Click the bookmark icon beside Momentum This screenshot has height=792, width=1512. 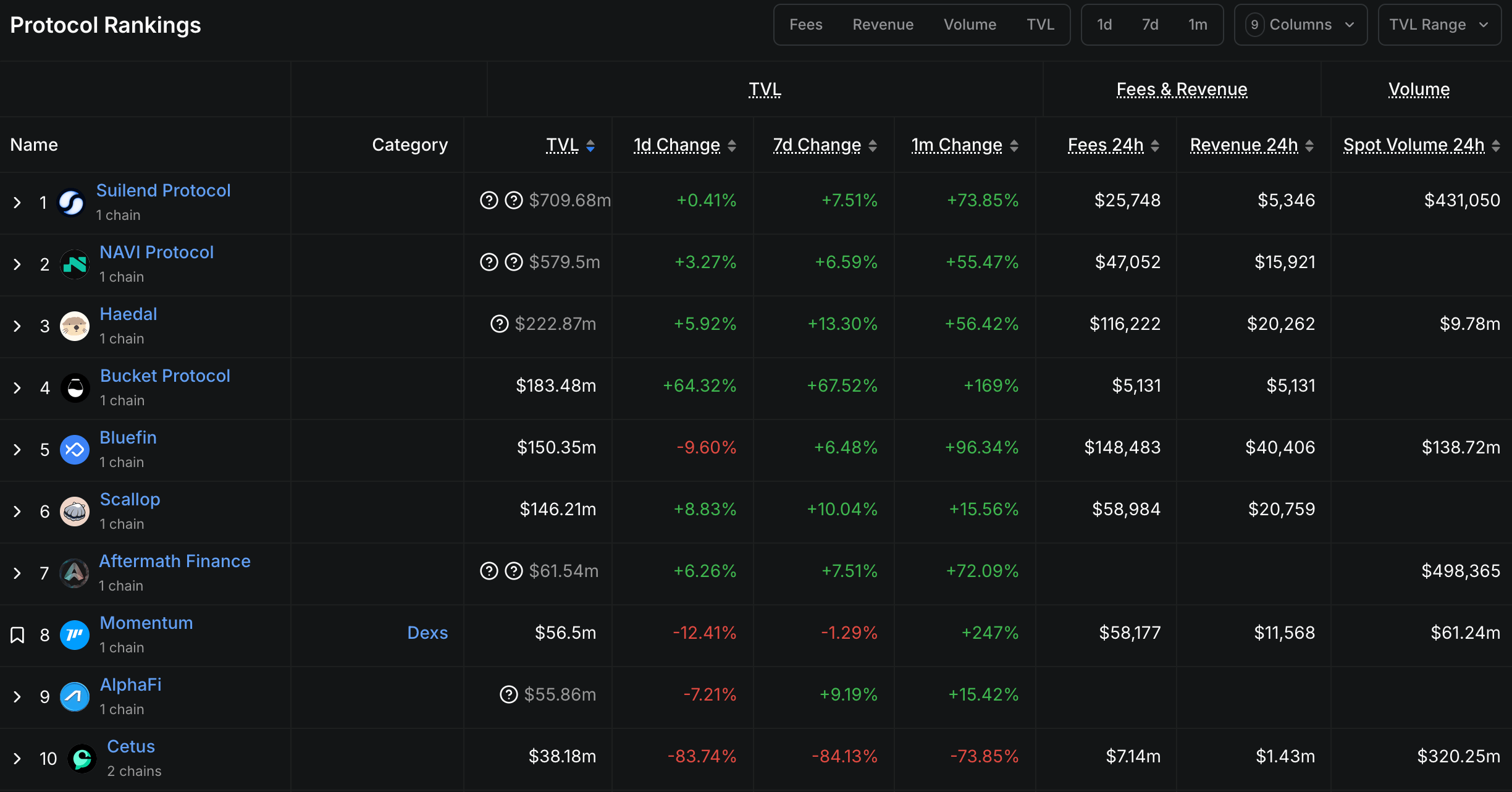(17, 635)
